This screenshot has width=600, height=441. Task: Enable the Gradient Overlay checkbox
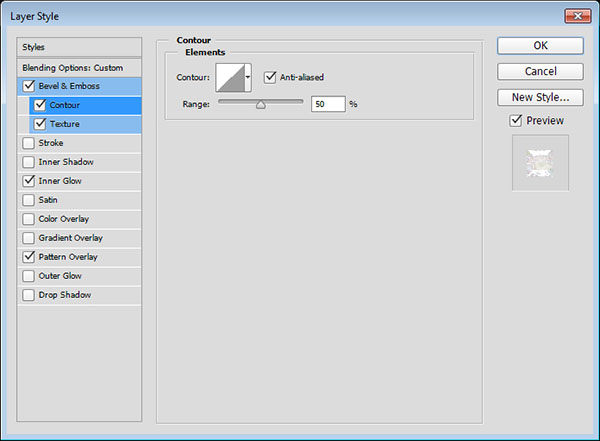click(28, 238)
